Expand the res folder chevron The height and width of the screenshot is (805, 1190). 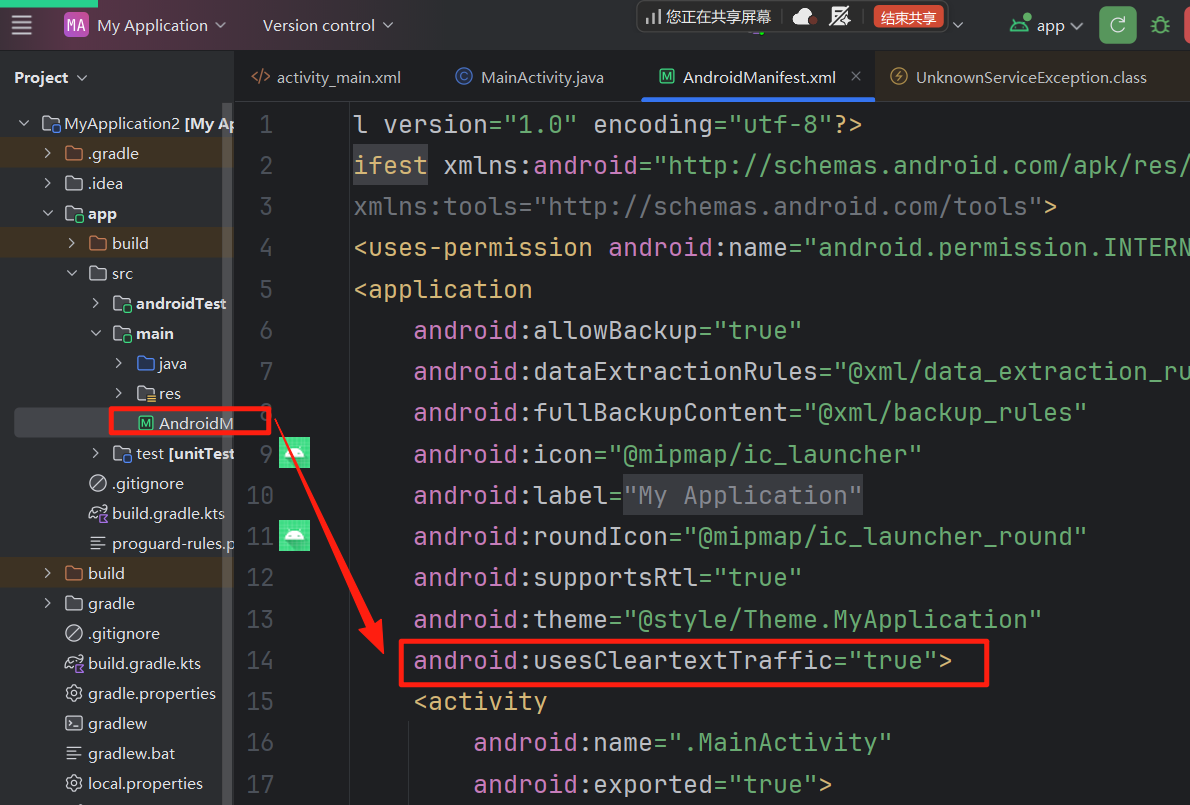coord(119,393)
